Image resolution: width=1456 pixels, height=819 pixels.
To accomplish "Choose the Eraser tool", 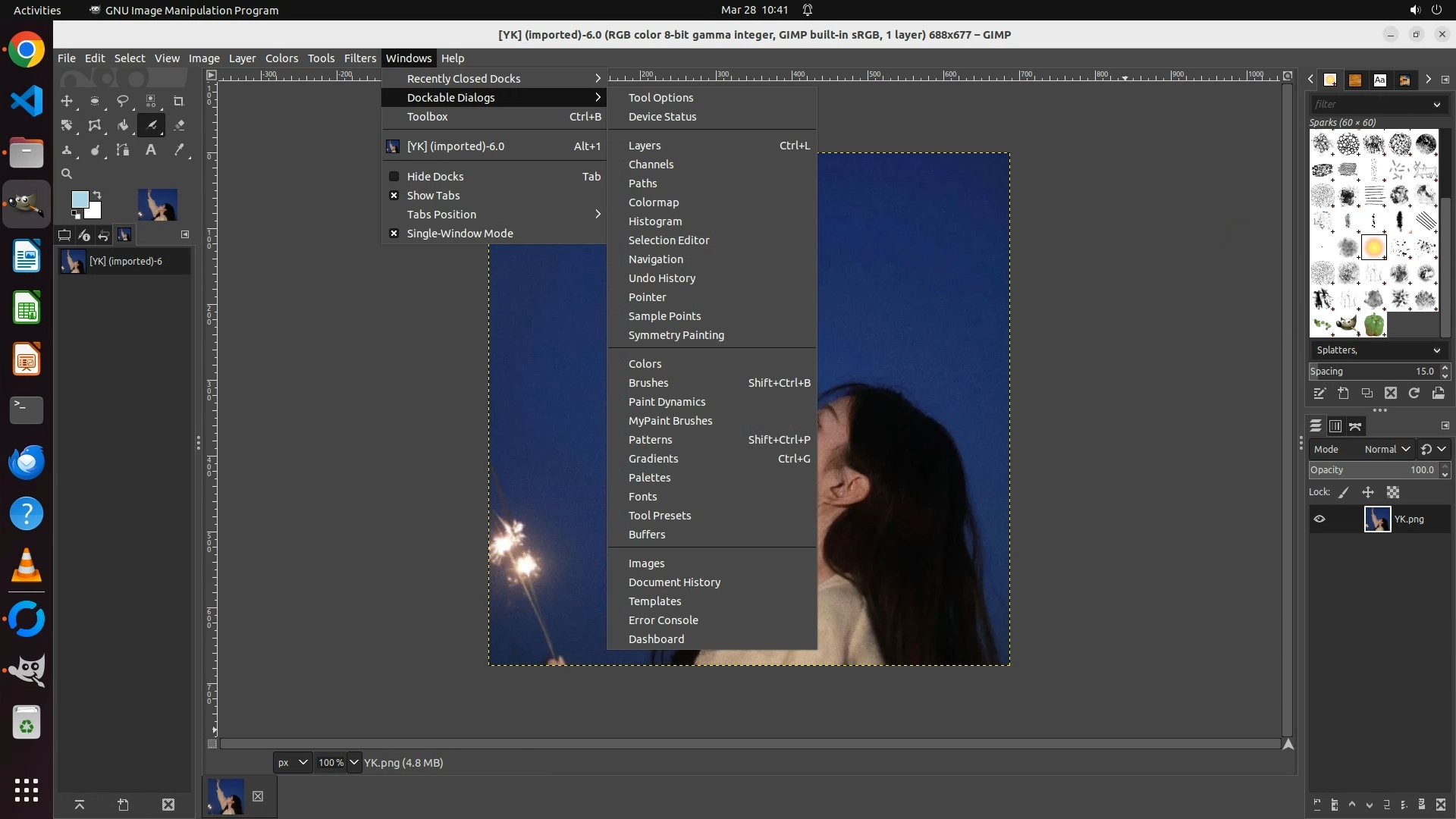I will [179, 126].
